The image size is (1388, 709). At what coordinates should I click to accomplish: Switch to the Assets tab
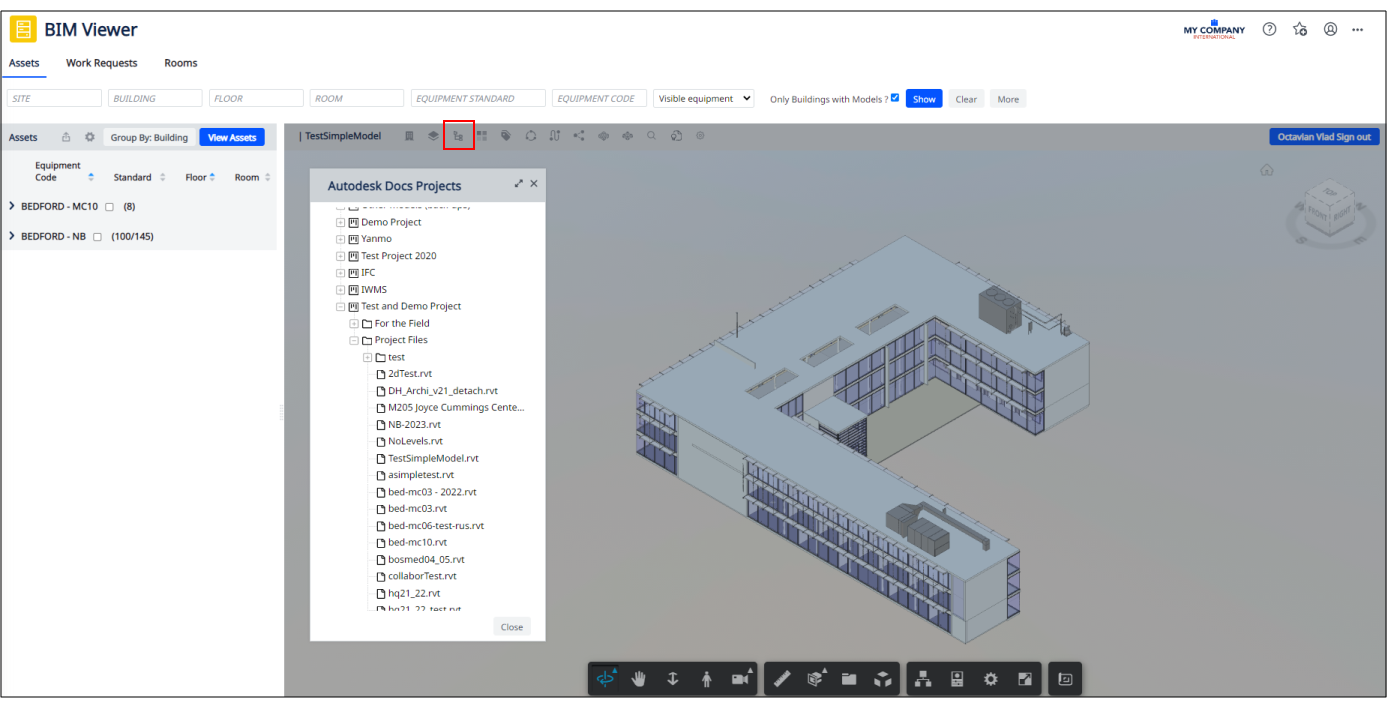[x=24, y=63]
